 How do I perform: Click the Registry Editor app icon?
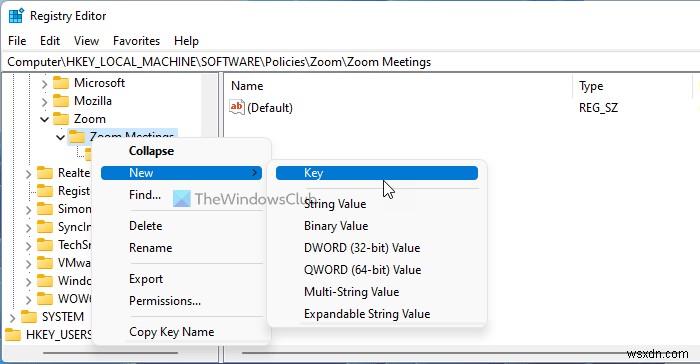pos(16,16)
